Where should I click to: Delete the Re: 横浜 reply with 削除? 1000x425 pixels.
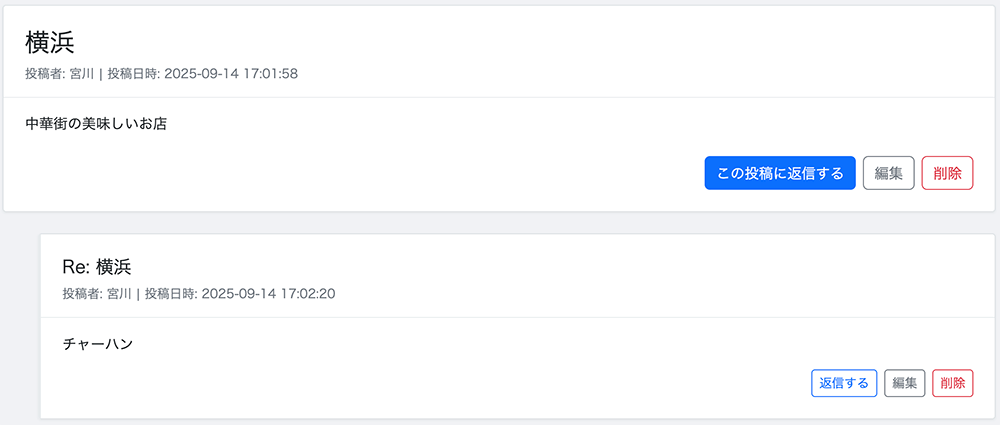click(952, 383)
